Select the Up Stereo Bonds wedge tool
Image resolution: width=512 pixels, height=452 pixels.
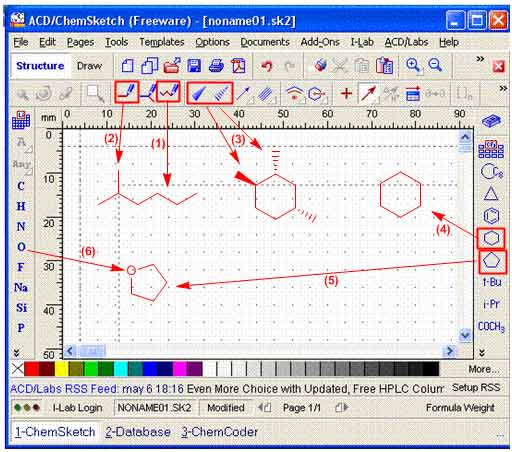point(199,93)
